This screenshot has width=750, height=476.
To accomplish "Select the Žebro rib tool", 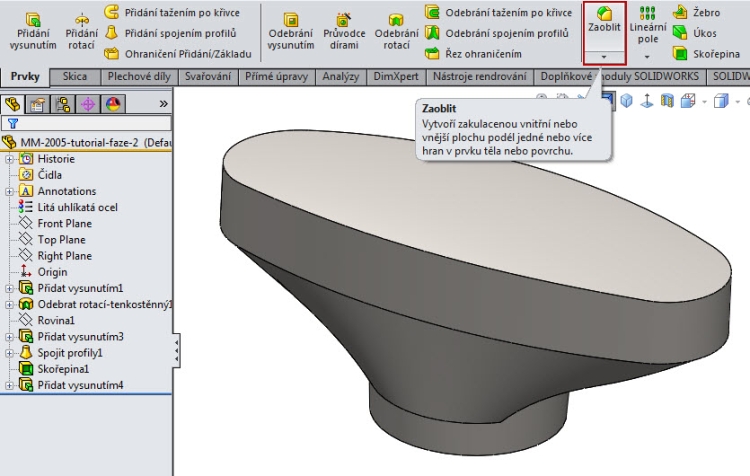I will pos(696,12).
